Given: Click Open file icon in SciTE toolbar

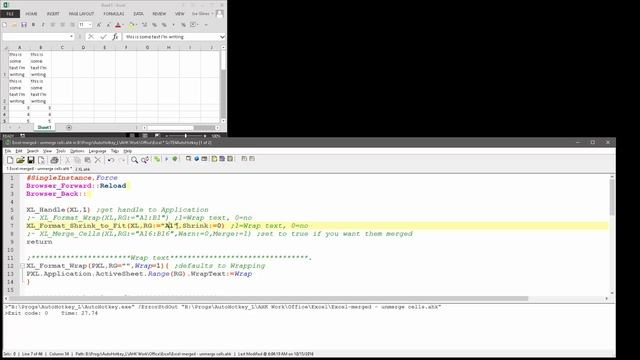Looking at the screenshot, I should pos(20,160).
